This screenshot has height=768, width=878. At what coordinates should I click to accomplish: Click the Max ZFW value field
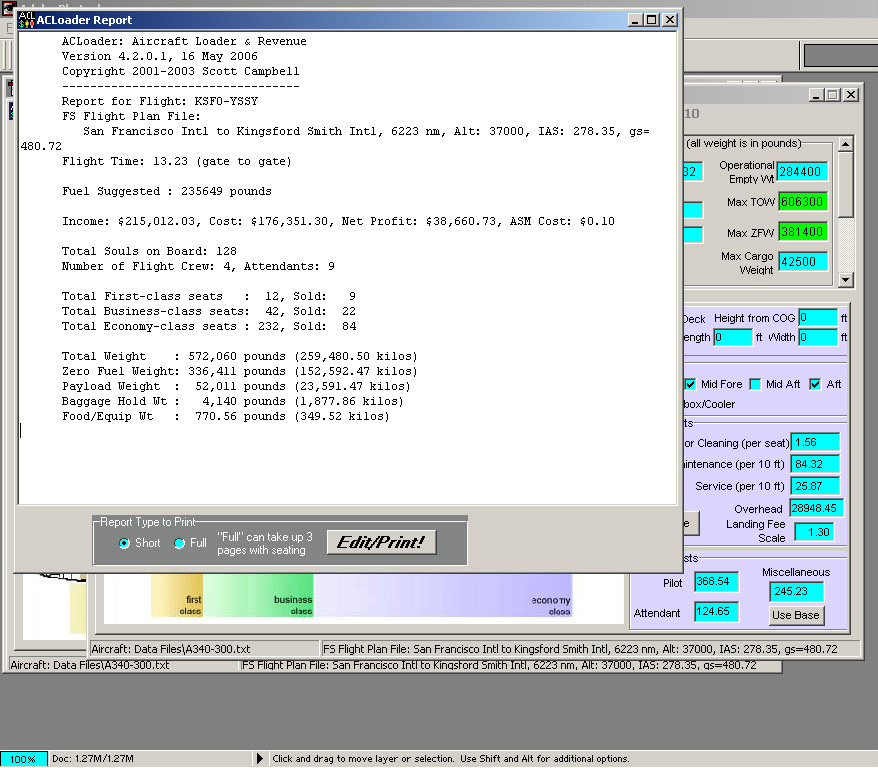click(803, 232)
